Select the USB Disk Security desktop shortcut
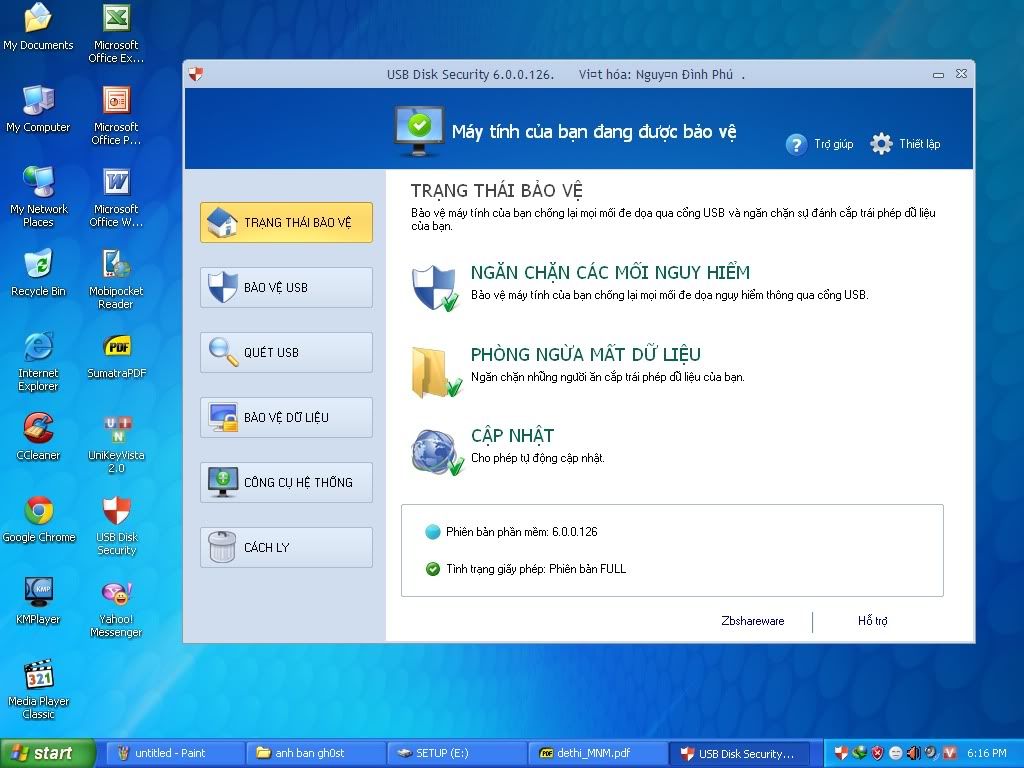This screenshot has height=768, width=1024. click(x=116, y=525)
